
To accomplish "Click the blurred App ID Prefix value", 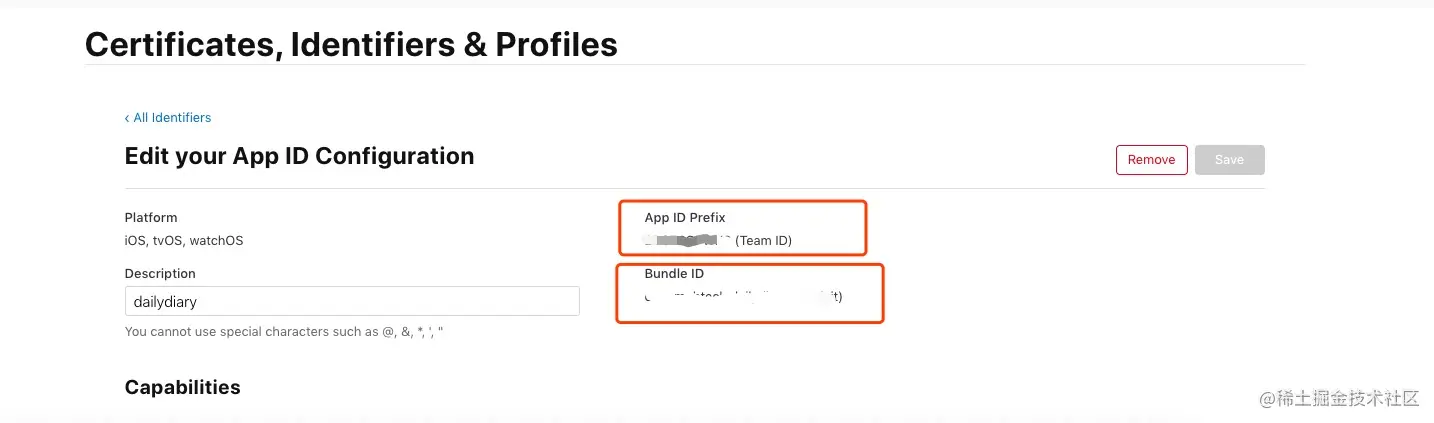I will coord(687,240).
